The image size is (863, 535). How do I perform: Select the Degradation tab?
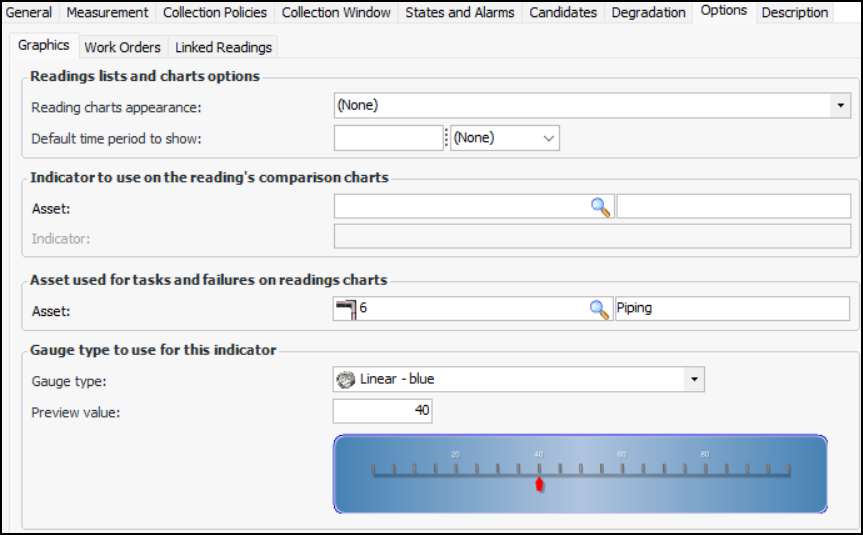tap(648, 12)
